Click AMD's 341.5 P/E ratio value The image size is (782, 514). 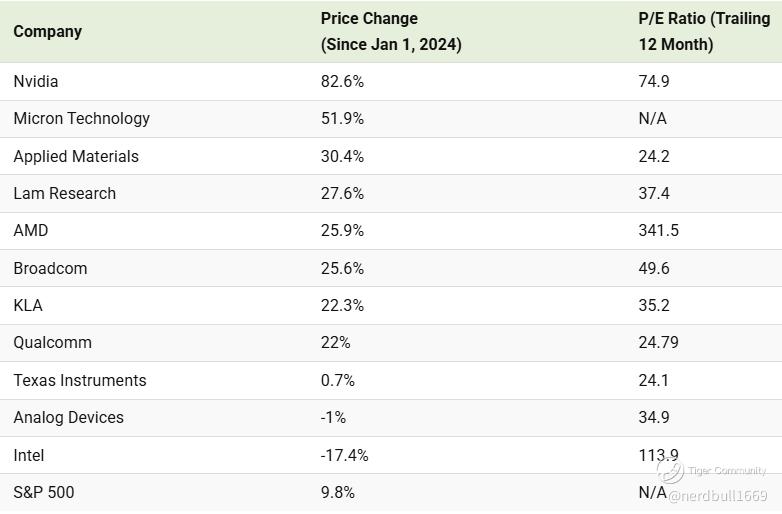click(658, 230)
